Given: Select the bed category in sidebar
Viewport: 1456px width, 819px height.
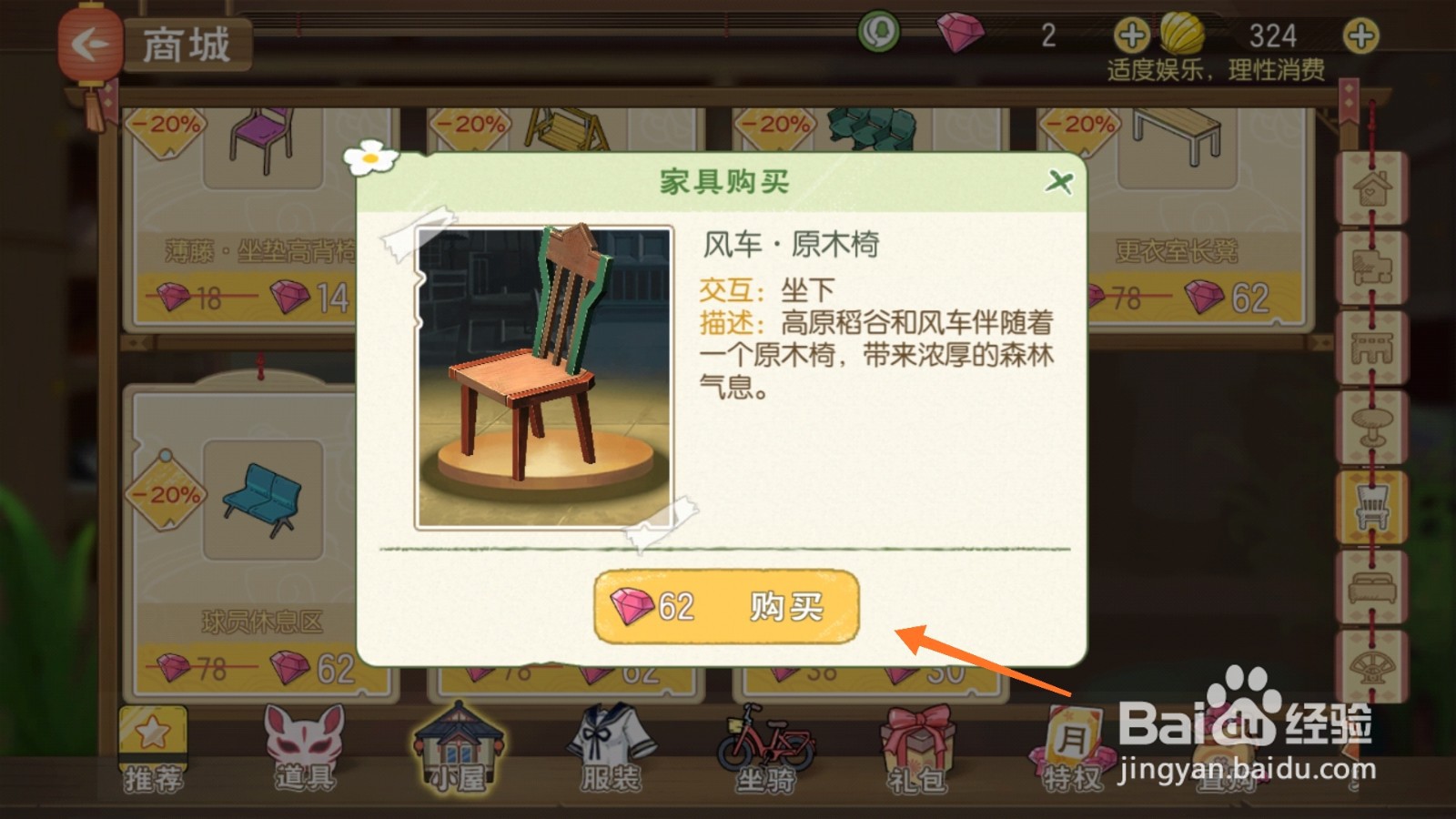Looking at the screenshot, I should pos(1372,587).
